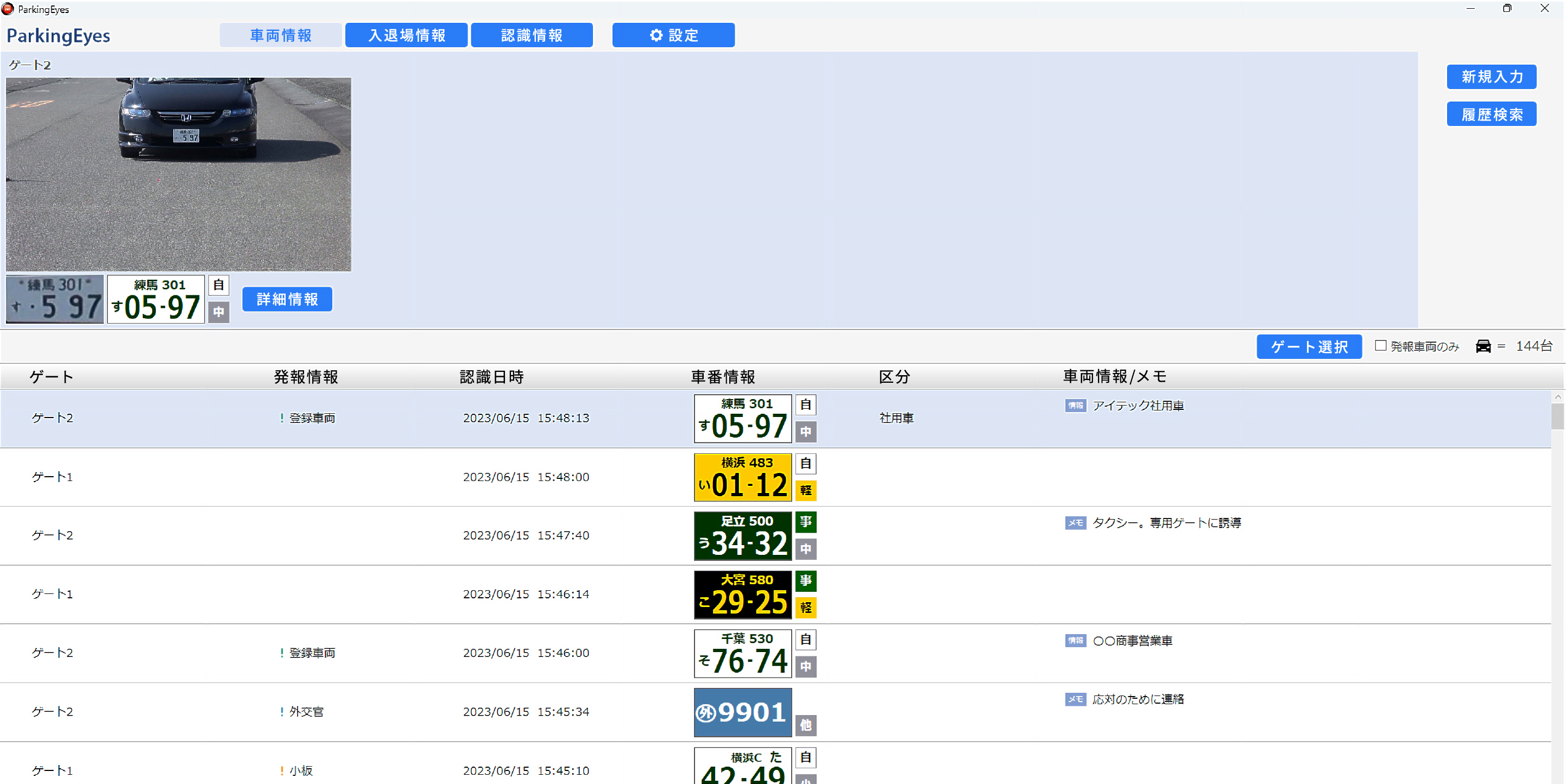Click the 登録車両 alert on the 15:48:13 row
This screenshot has width=1566, height=784.
pos(307,418)
